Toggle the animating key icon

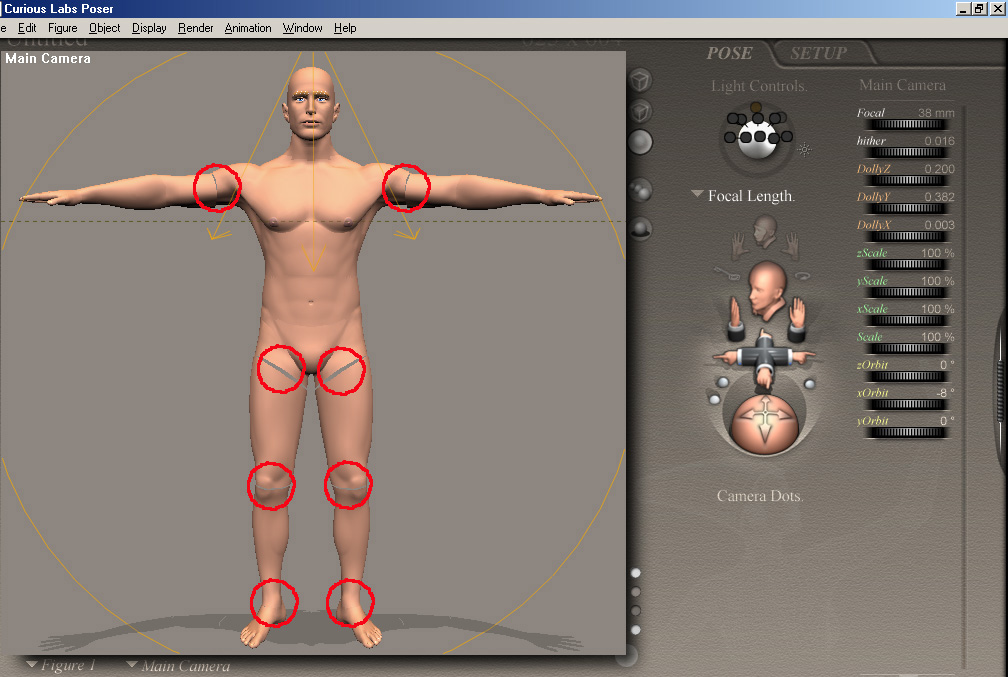click(726, 274)
